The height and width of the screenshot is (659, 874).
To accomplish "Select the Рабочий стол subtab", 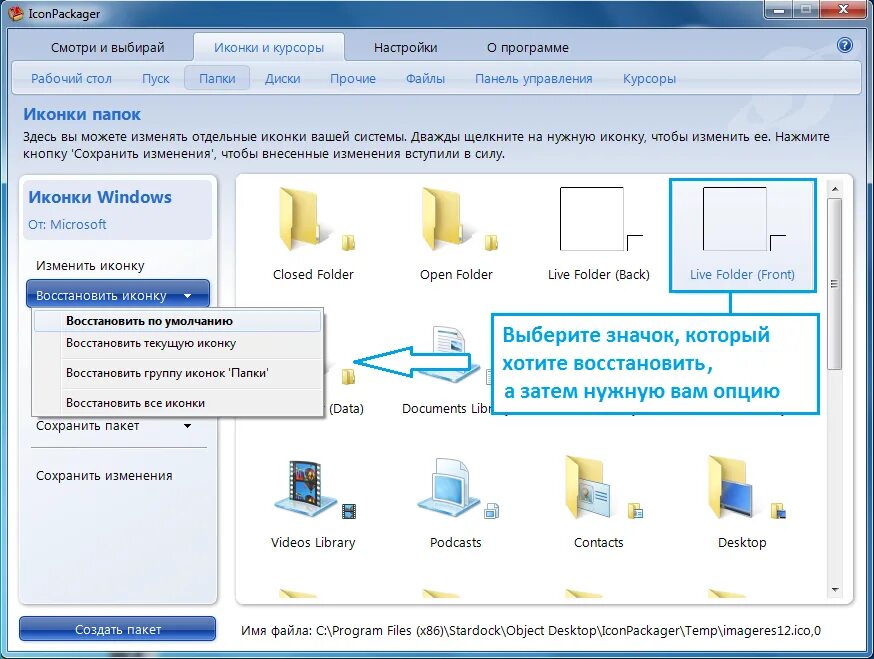I will coord(71,79).
